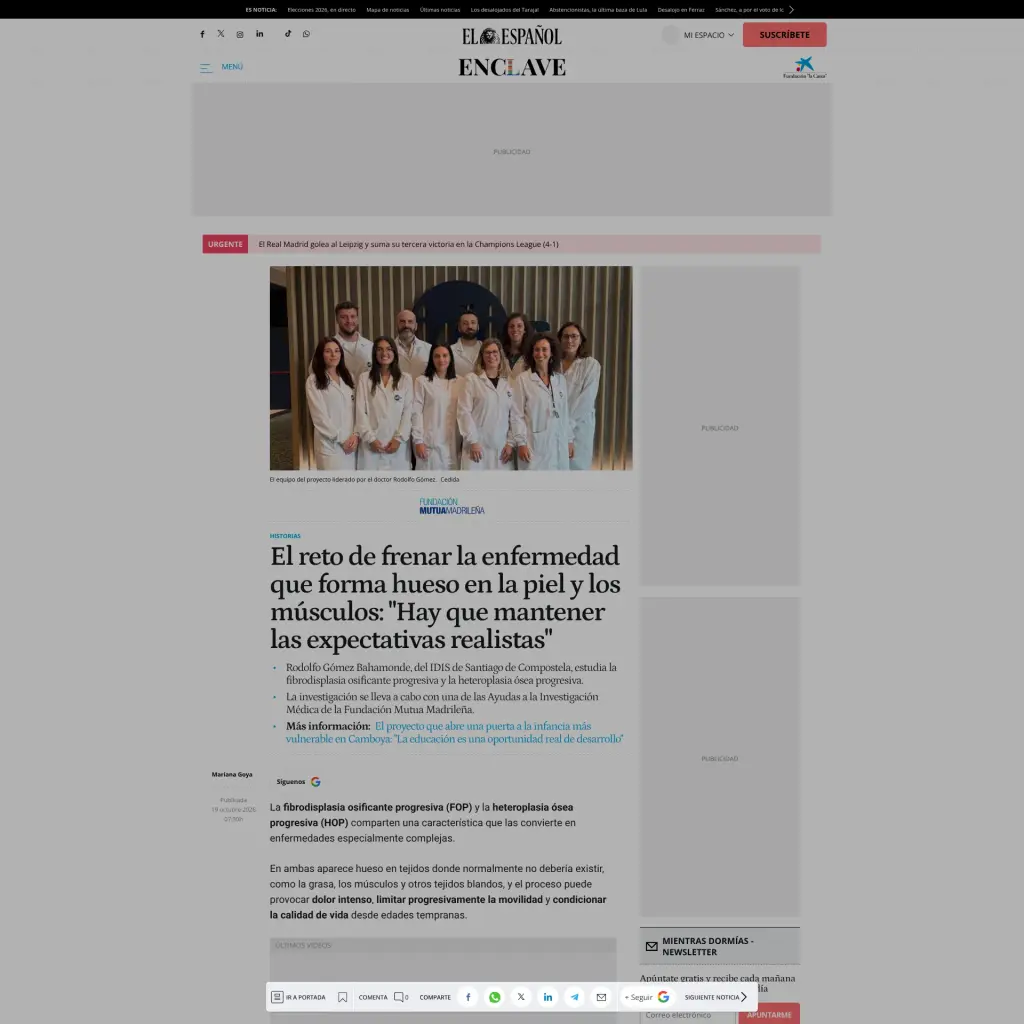Click the ENCLAVE section logo

coord(512,67)
